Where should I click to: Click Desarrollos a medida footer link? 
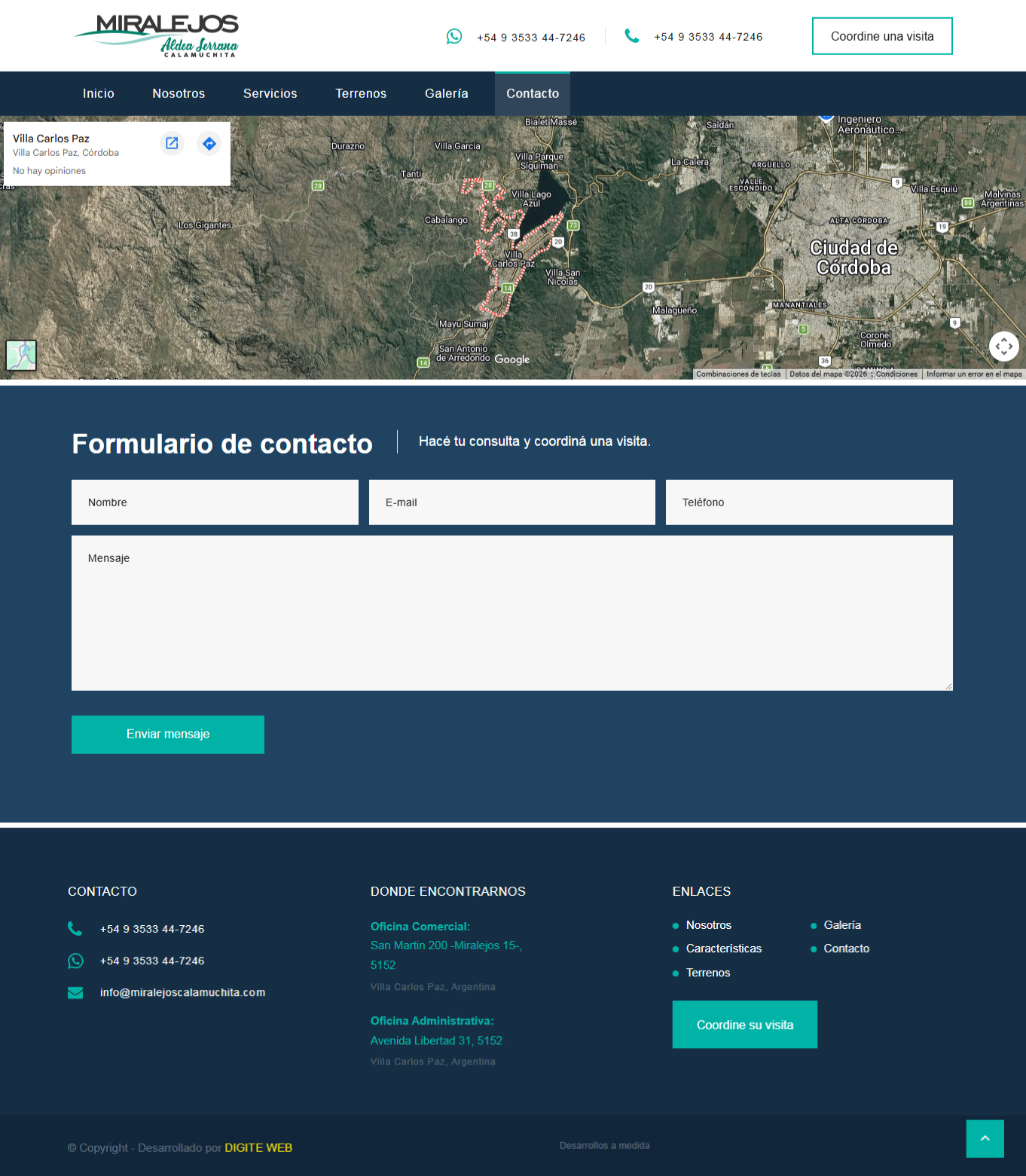click(x=604, y=1146)
